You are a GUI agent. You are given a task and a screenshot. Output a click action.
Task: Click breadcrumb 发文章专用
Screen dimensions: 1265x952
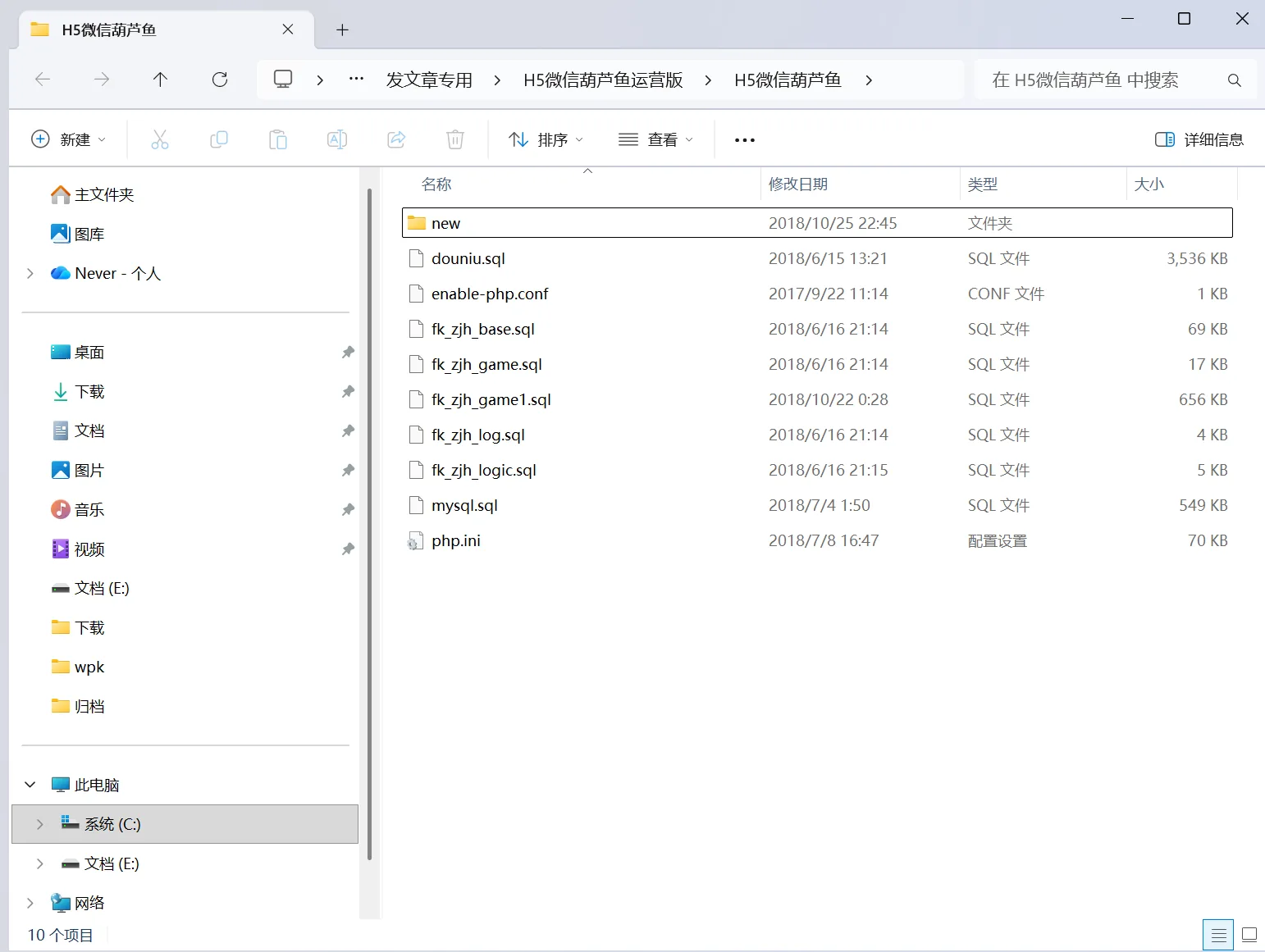(429, 80)
